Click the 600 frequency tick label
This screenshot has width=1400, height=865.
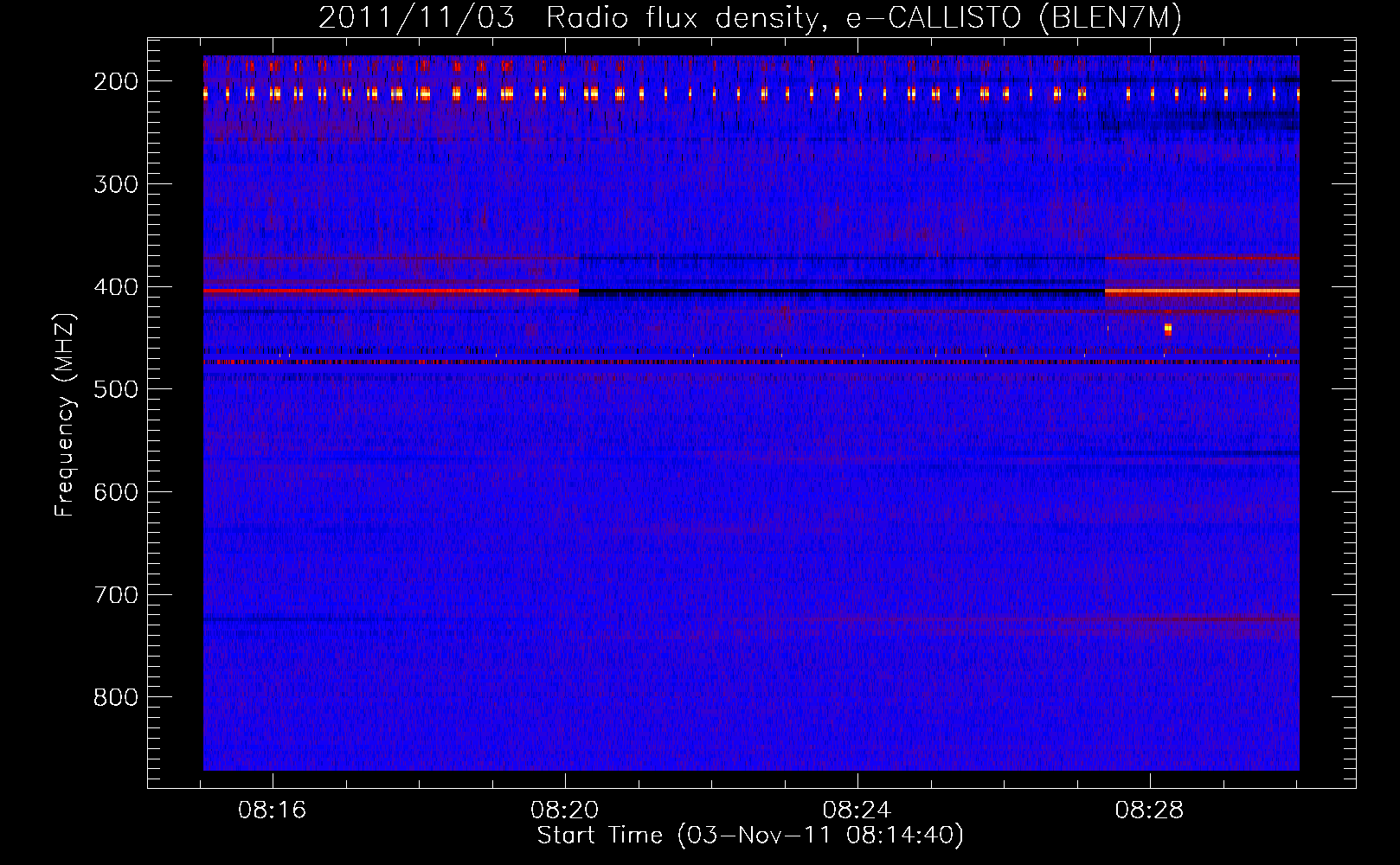115,492
